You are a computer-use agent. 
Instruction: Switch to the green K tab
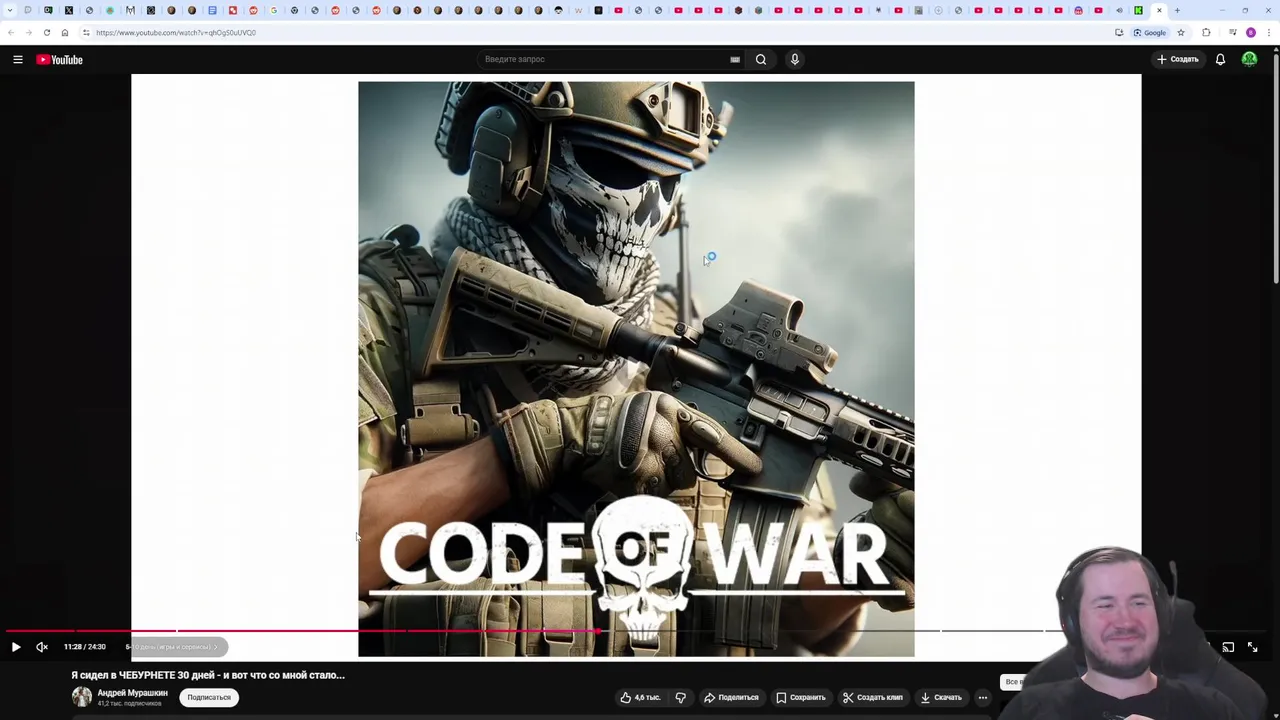point(1138,10)
